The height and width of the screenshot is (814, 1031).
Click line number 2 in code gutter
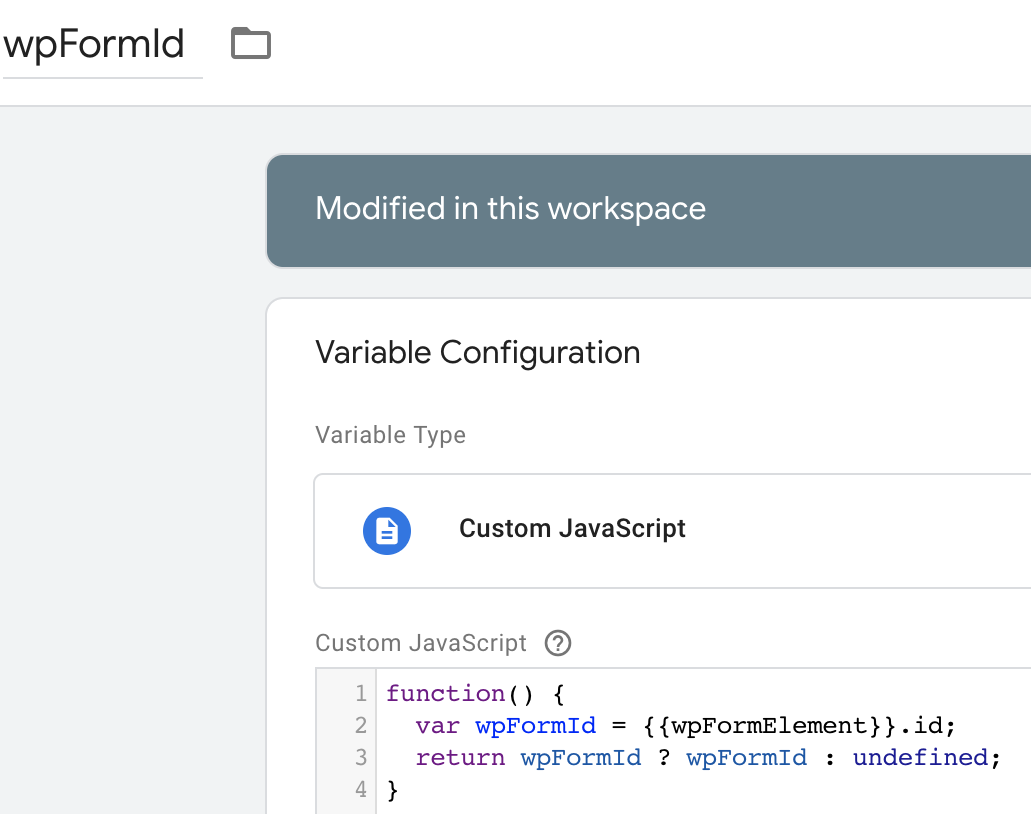point(360,726)
